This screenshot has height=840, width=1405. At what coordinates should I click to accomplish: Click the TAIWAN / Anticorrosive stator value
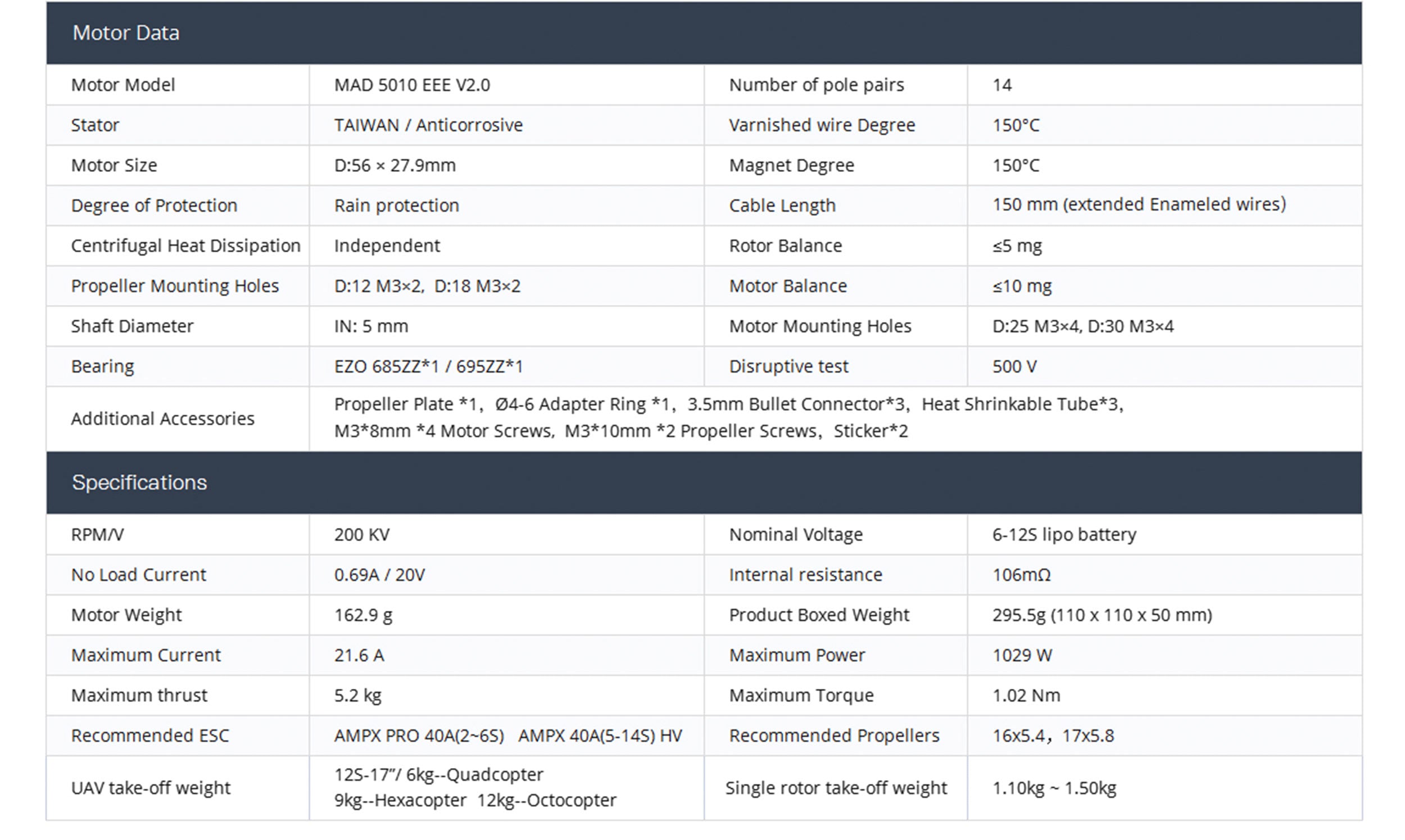[x=428, y=125]
